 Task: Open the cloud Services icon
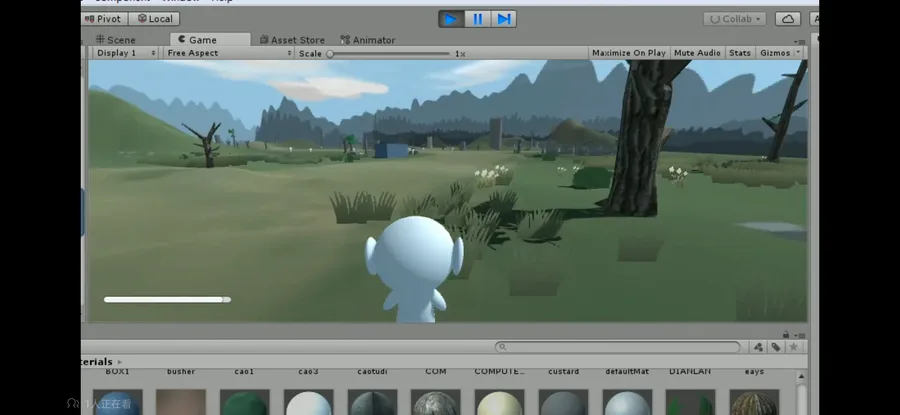click(x=788, y=19)
